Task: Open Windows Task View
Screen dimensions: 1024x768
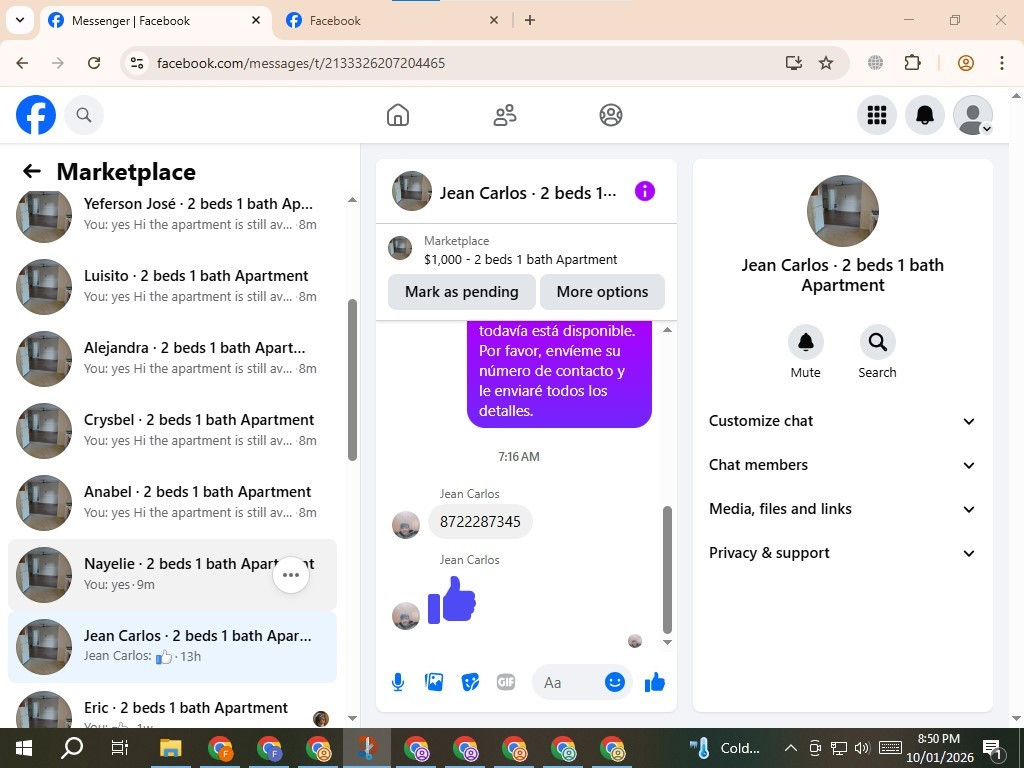Action: (x=120, y=748)
